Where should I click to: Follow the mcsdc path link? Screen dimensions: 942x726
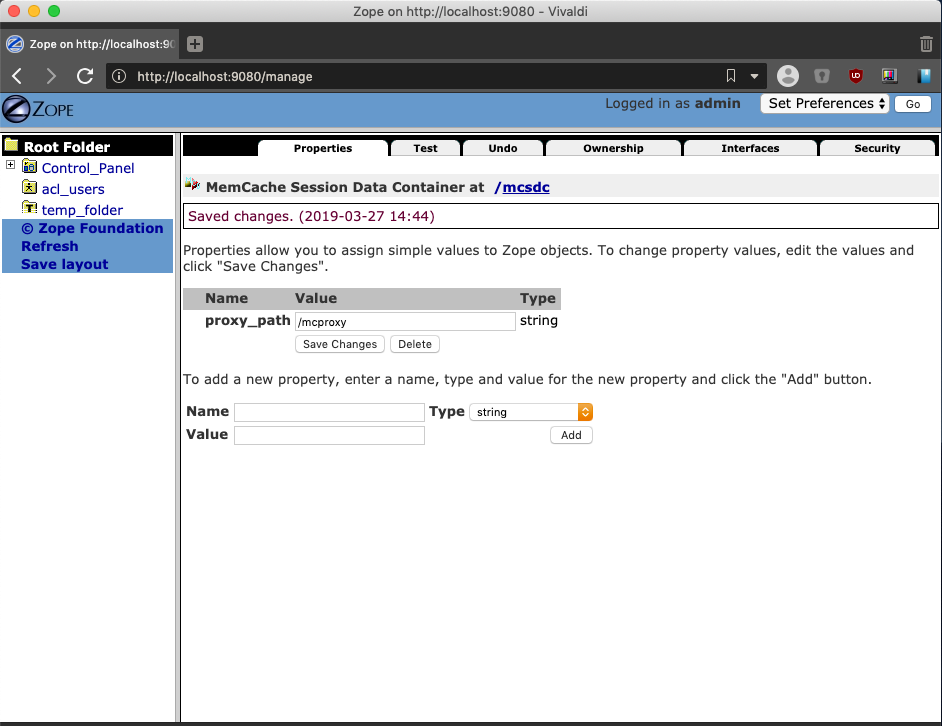tap(526, 188)
